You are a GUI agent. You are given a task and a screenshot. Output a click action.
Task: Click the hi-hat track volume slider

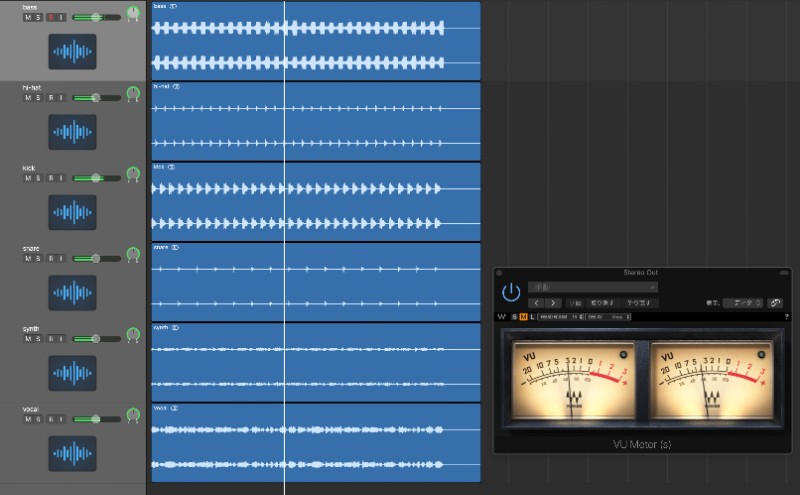click(x=95, y=97)
